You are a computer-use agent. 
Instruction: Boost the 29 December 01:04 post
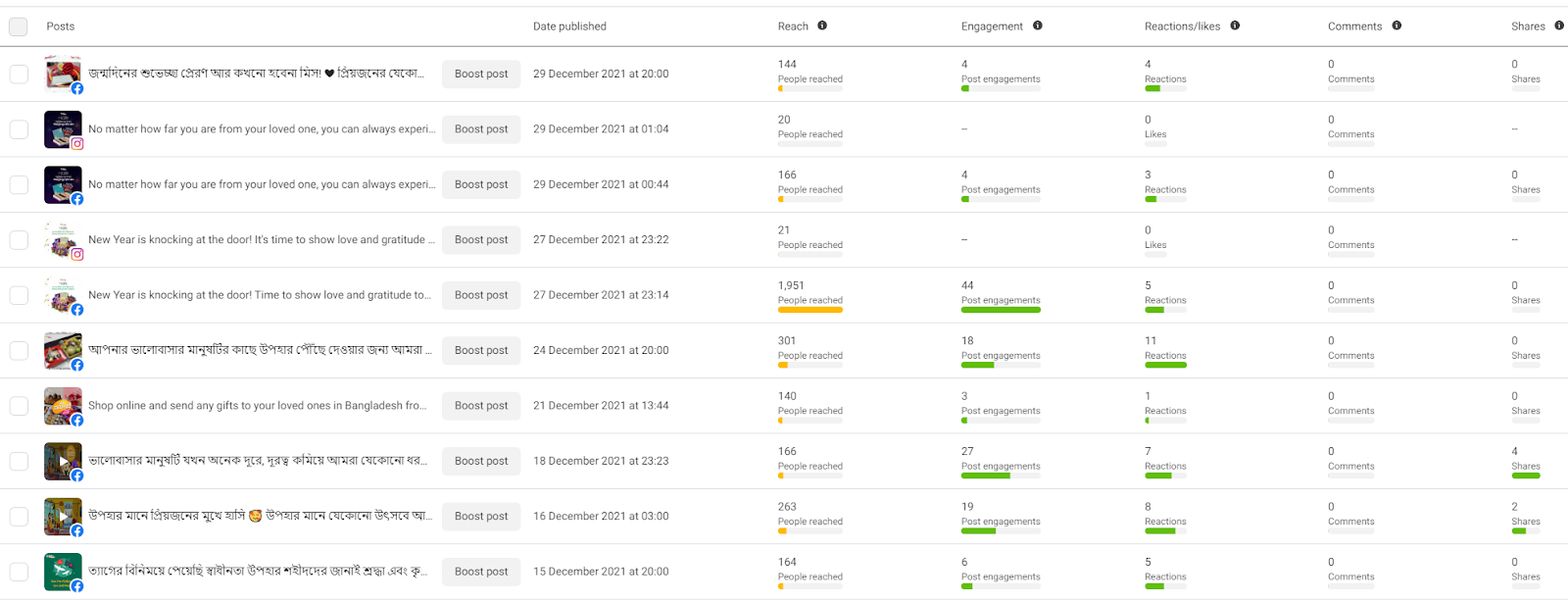[x=481, y=128]
